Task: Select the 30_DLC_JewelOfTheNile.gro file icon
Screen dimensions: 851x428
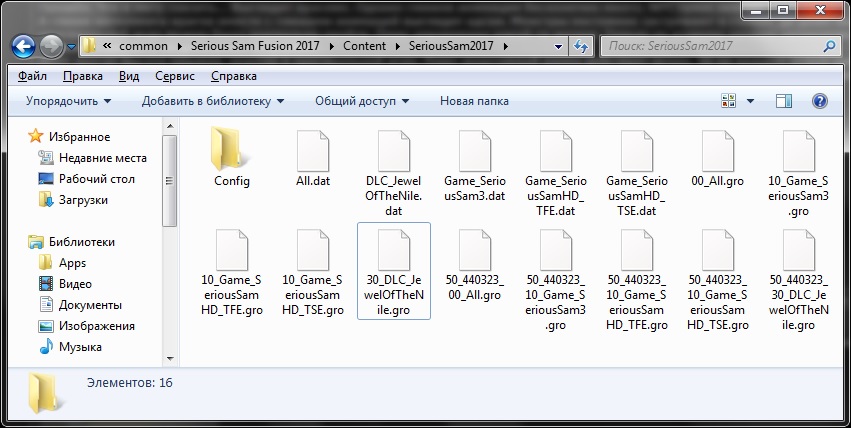Action: point(393,250)
